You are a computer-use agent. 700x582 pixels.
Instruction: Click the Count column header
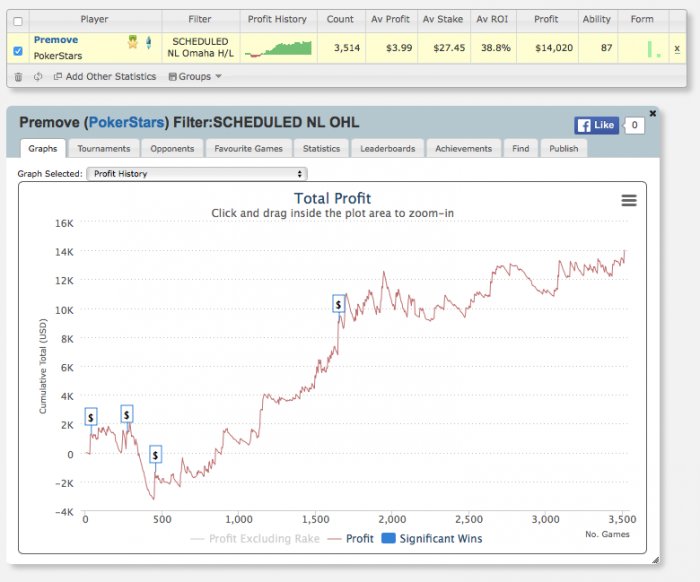pos(340,19)
